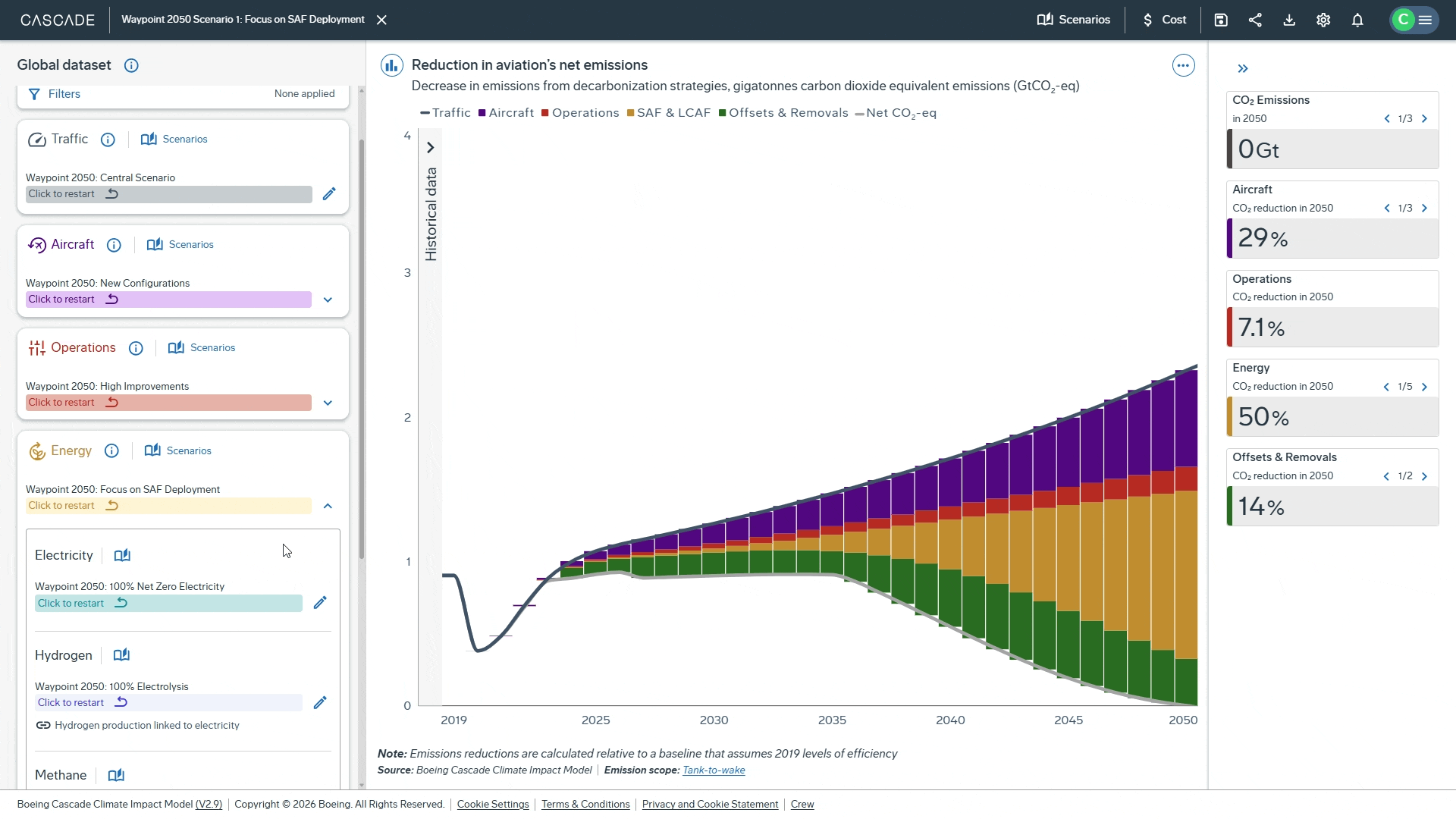Screen dimensions: 1456x819
Task: Restart Energy SAF Deployment scenario
Action: click(168, 506)
